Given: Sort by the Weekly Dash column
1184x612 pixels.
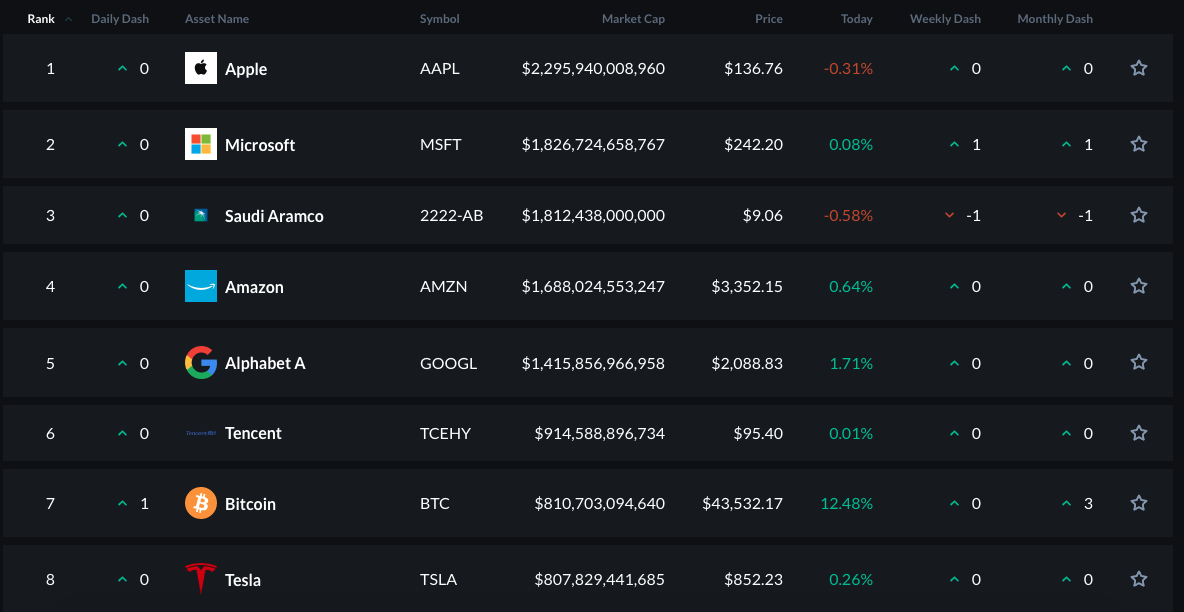Looking at the screenshot, I should coord(945,19).
